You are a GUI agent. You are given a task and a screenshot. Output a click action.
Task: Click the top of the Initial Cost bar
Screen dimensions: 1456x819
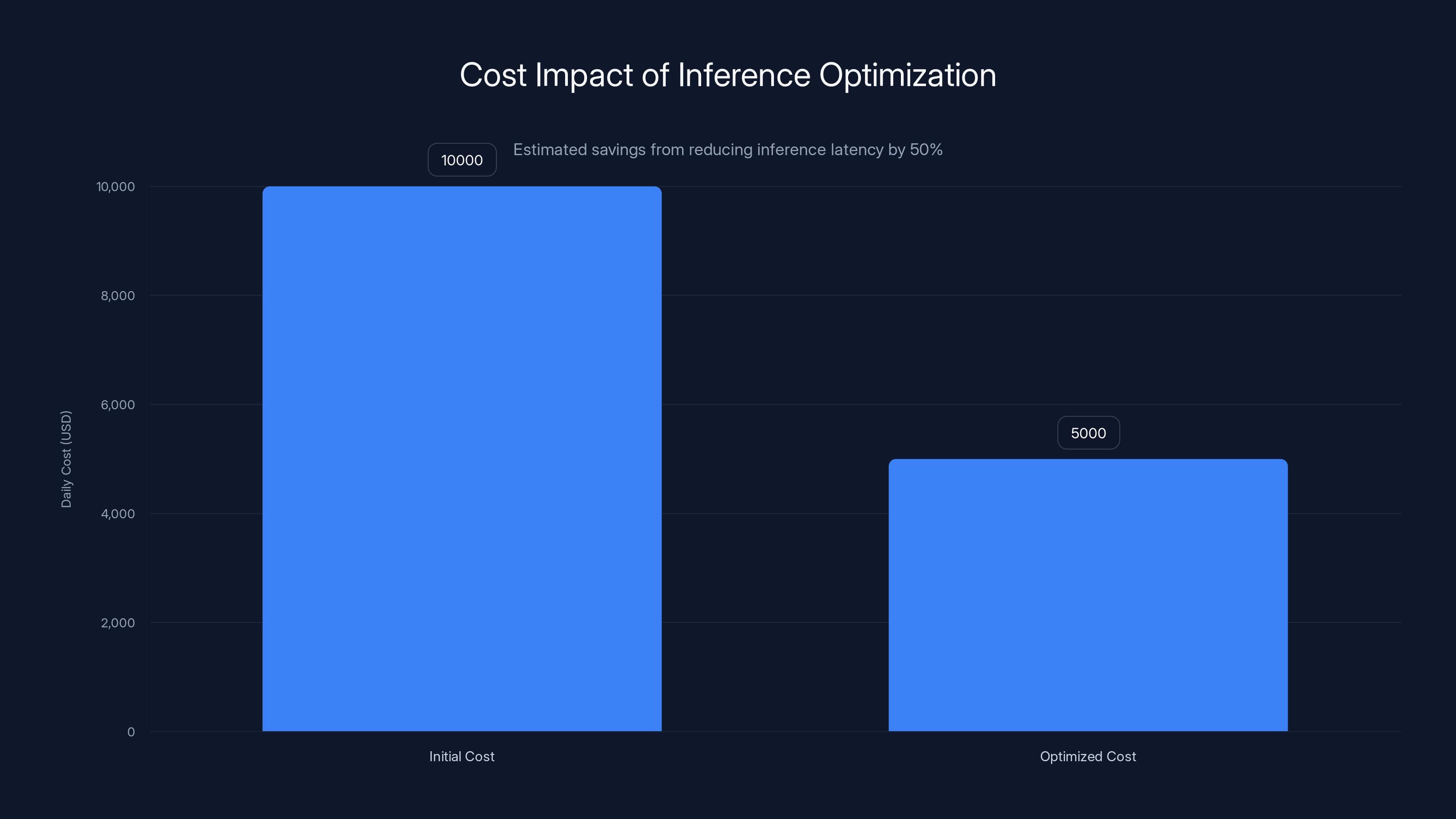[462, 189]
